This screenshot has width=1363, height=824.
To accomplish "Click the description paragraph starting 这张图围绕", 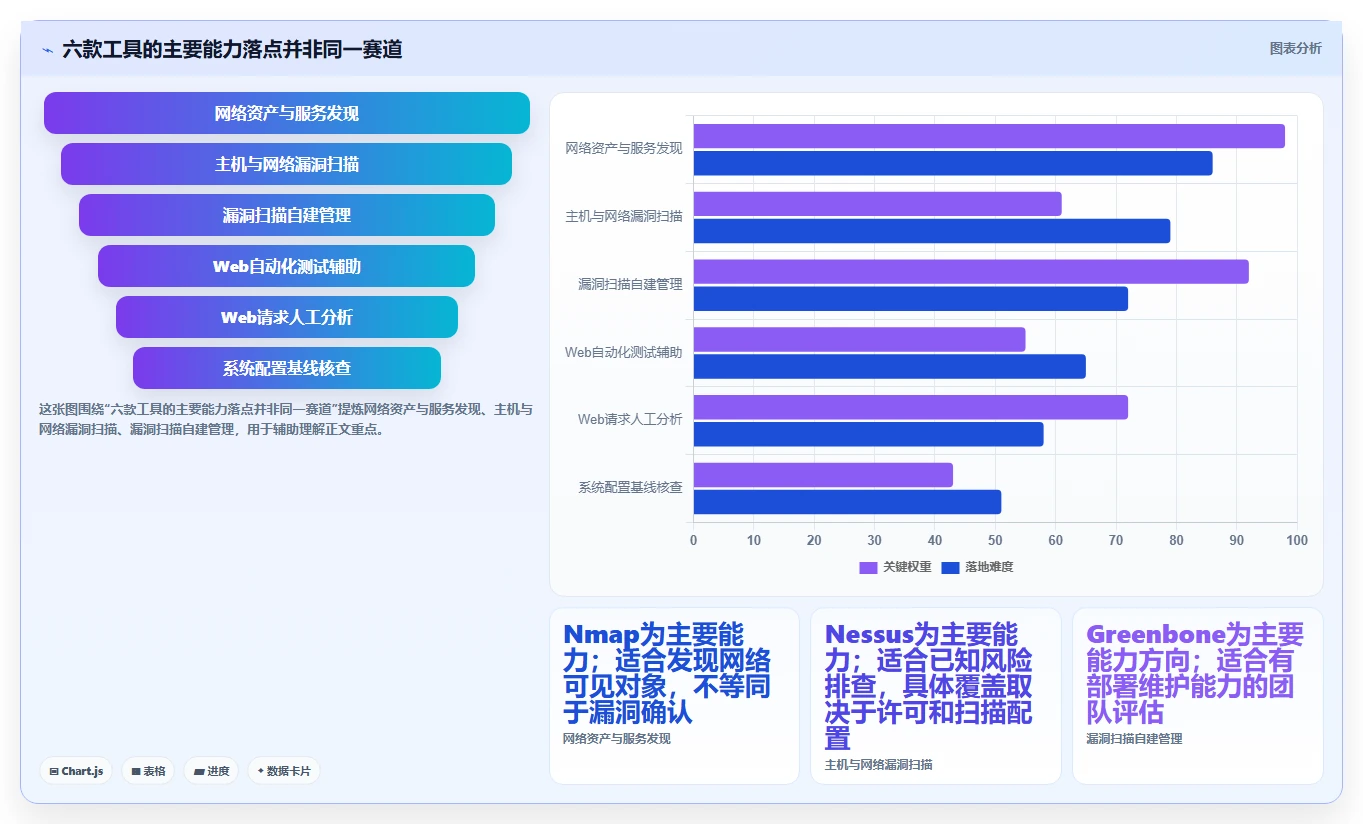I will (286, 419).
